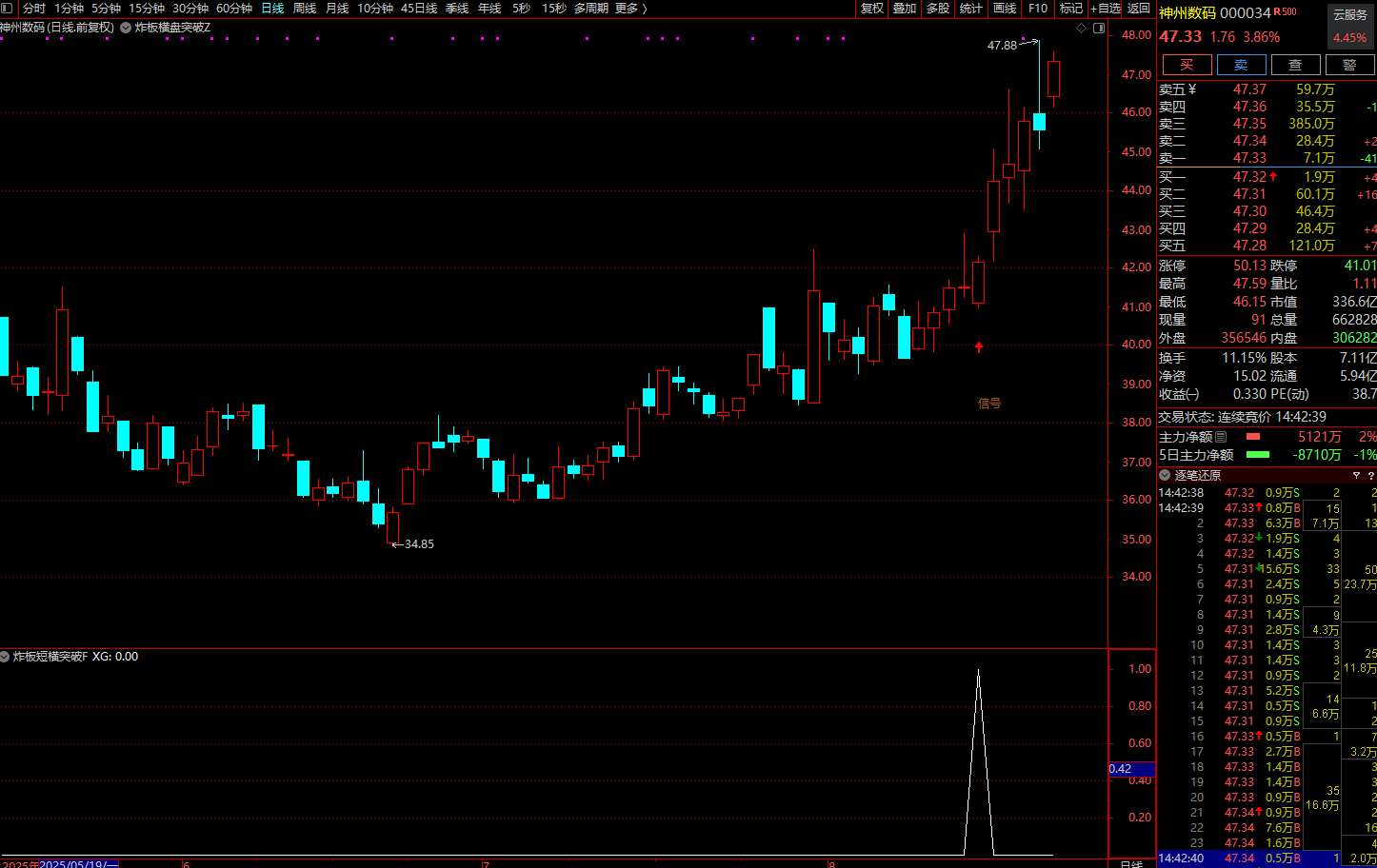Click the diamond icon above the price axis

[x=1081, y=29]
